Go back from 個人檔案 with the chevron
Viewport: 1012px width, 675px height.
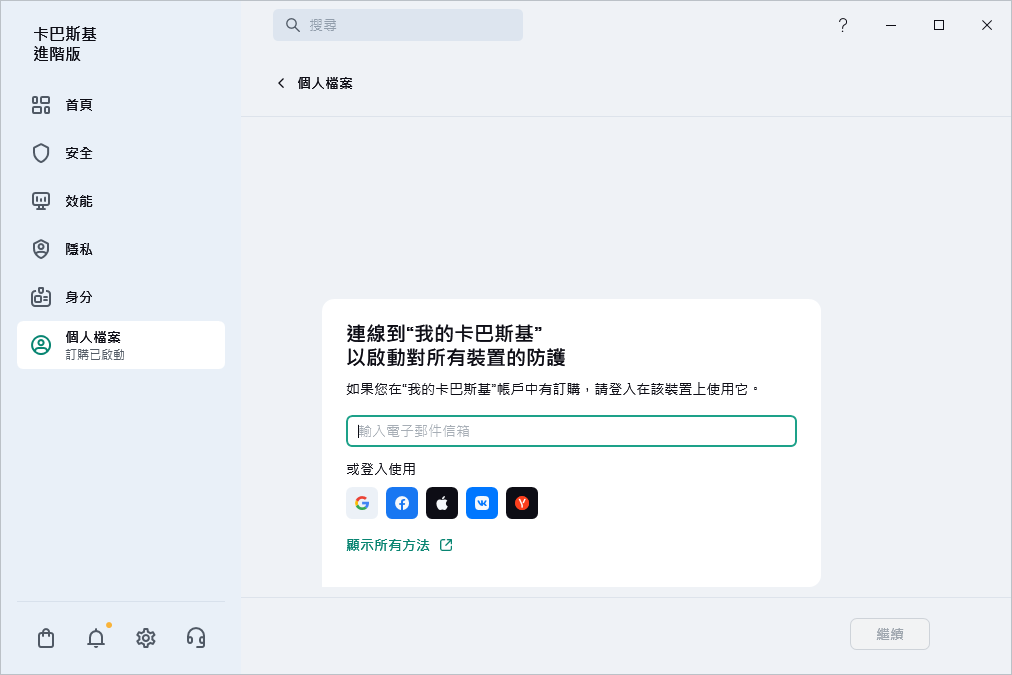coord(281,83)
